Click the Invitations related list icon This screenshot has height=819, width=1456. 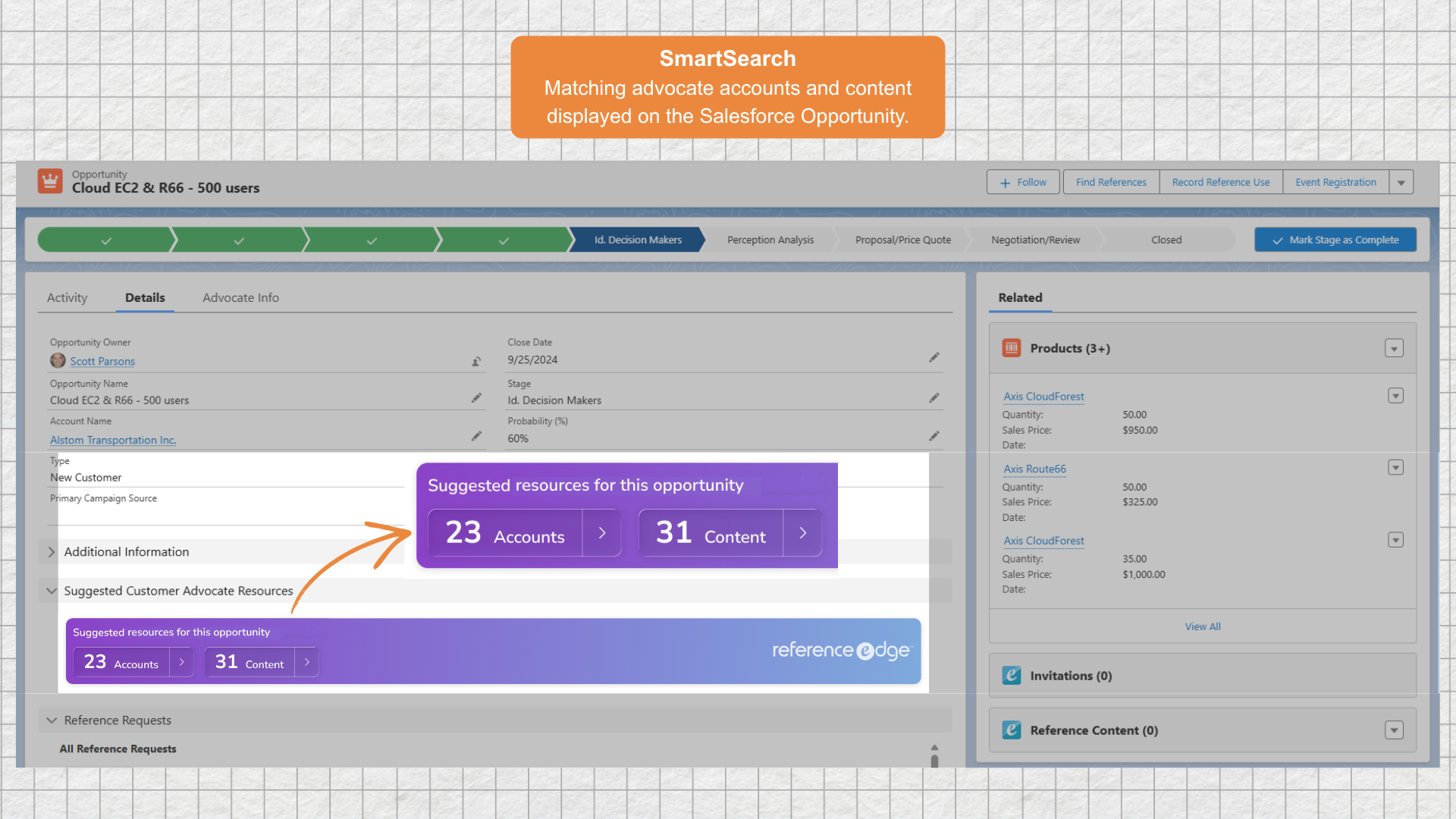[1012, 676]
